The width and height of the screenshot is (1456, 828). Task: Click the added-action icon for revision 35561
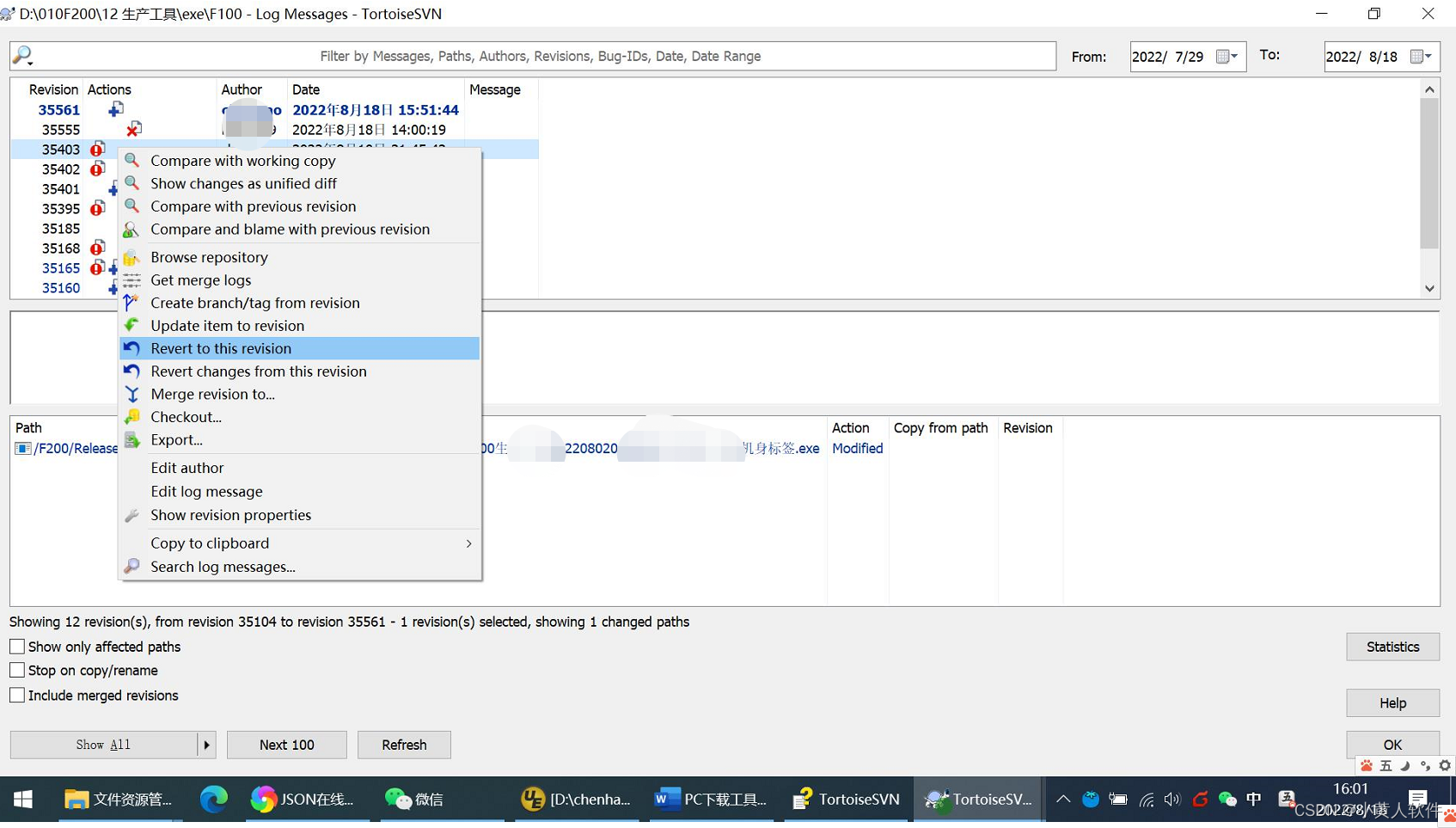coord(115,109)
